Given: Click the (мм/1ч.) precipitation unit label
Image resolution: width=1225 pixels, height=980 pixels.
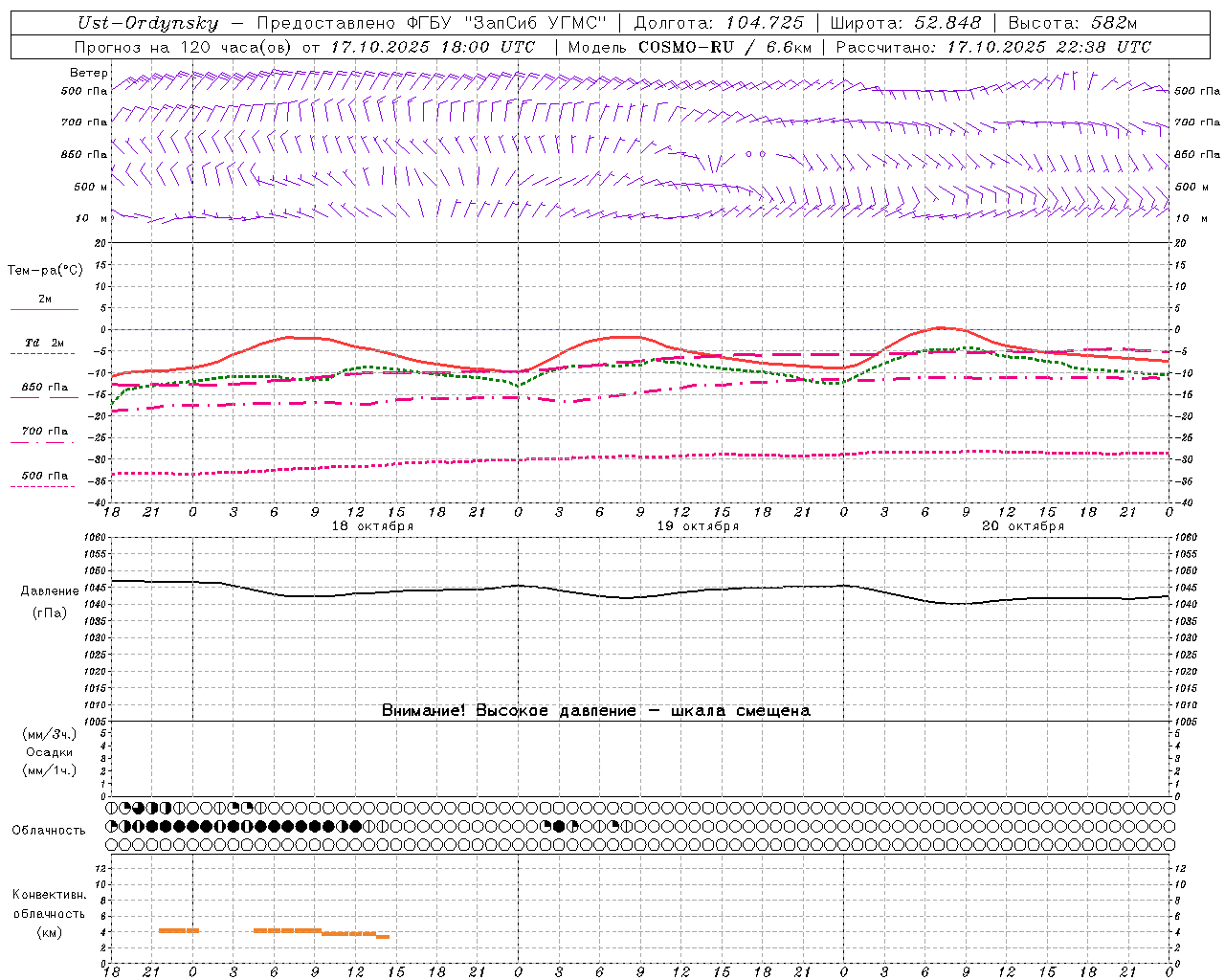Looking at the screenshot, I should (x=50, y=770).
